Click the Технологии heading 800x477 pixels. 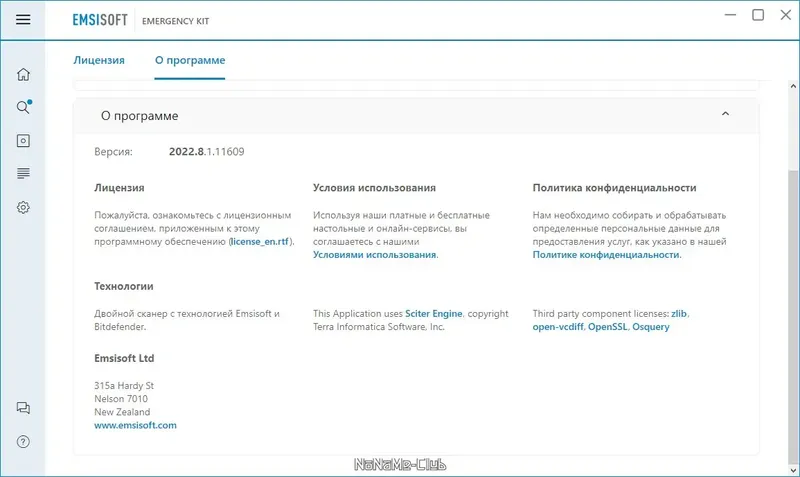point(123,286)
